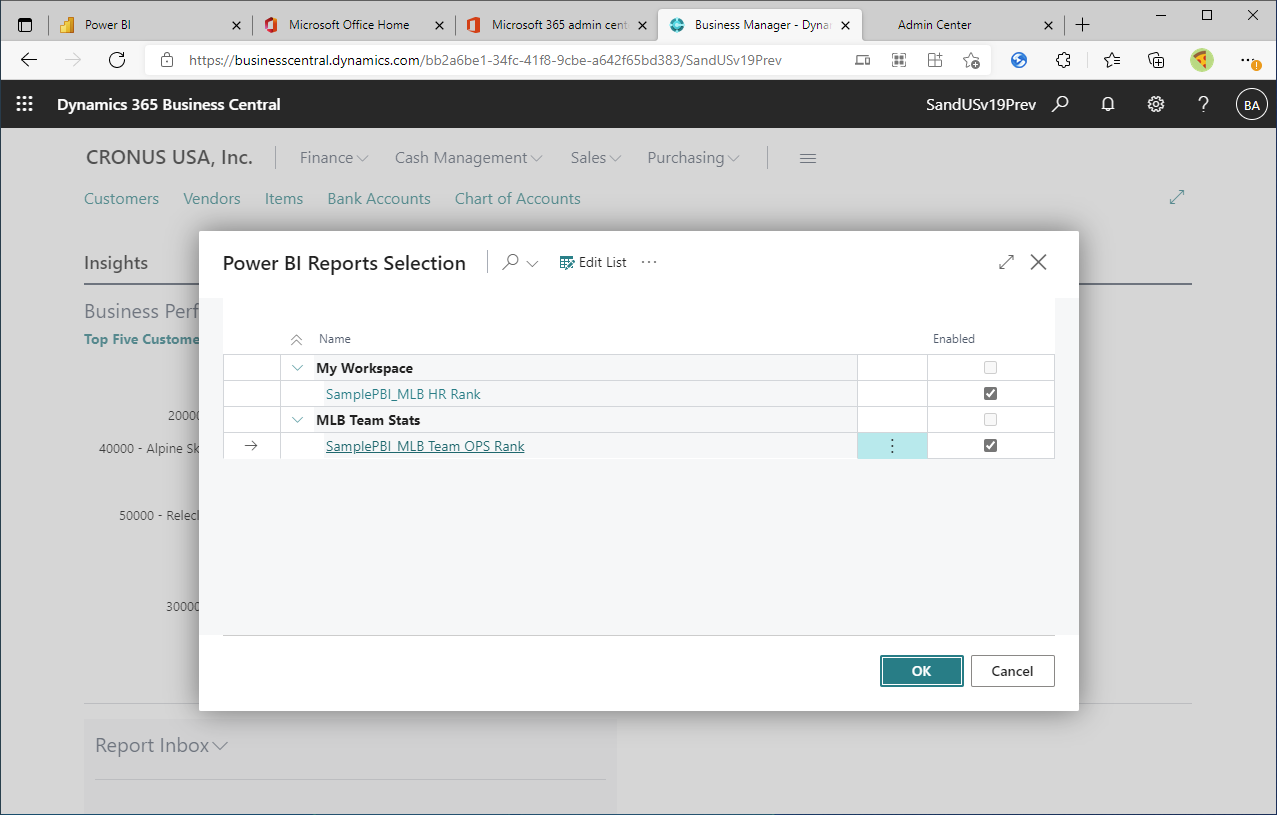Open search in the Business Central header
Screen dimensions: 1277x815
tap(1060, 104)
